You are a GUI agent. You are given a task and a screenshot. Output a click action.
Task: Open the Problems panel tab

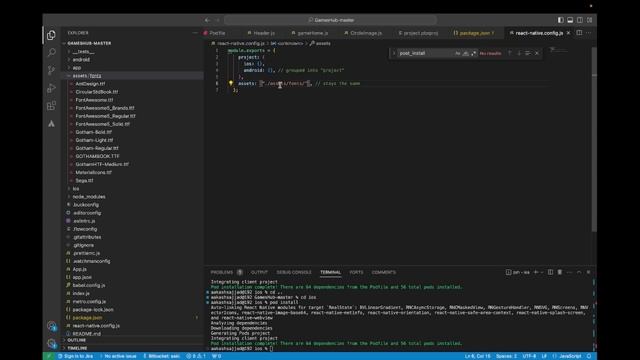[222, 272]
